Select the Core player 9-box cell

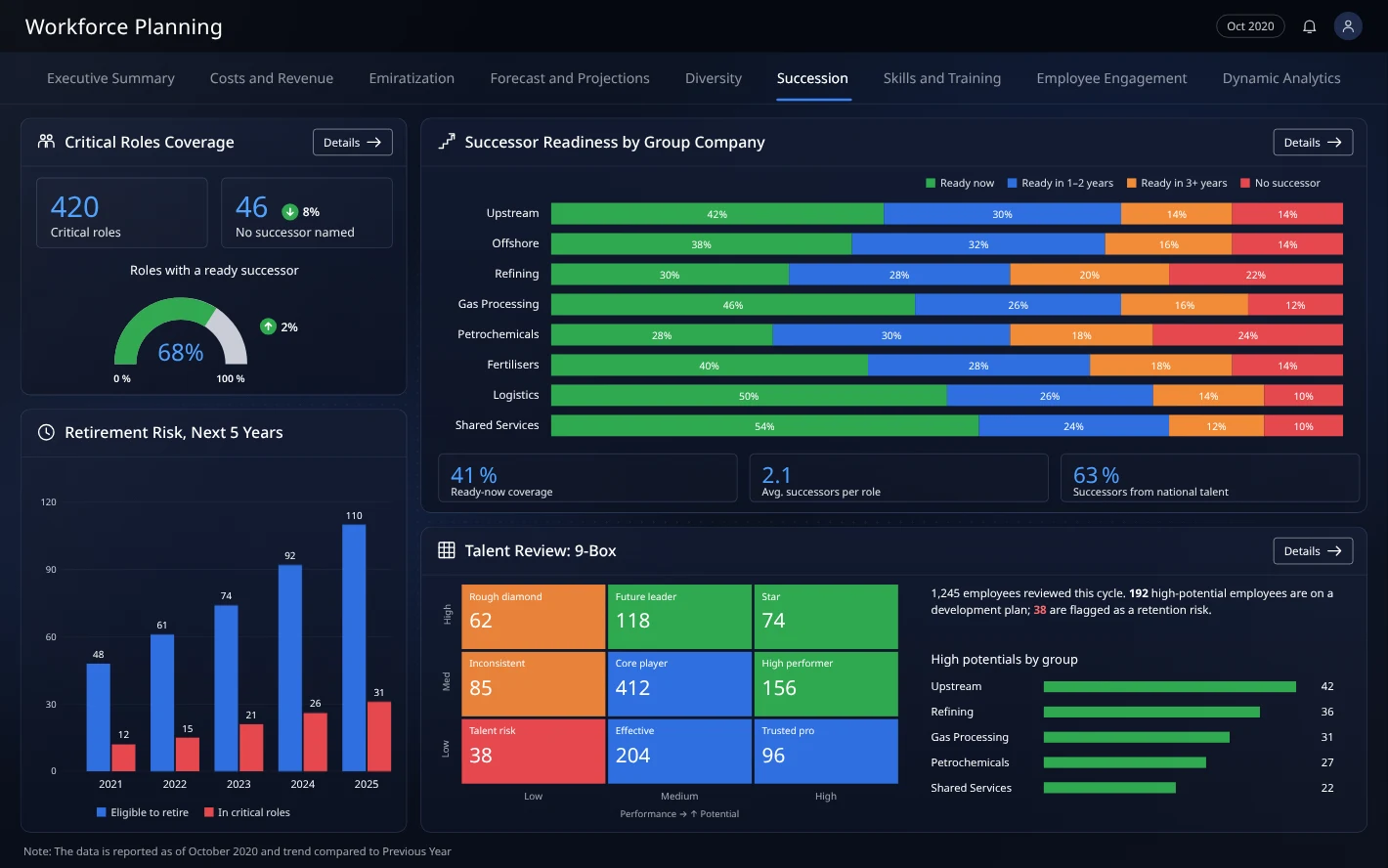click(679, 683)
